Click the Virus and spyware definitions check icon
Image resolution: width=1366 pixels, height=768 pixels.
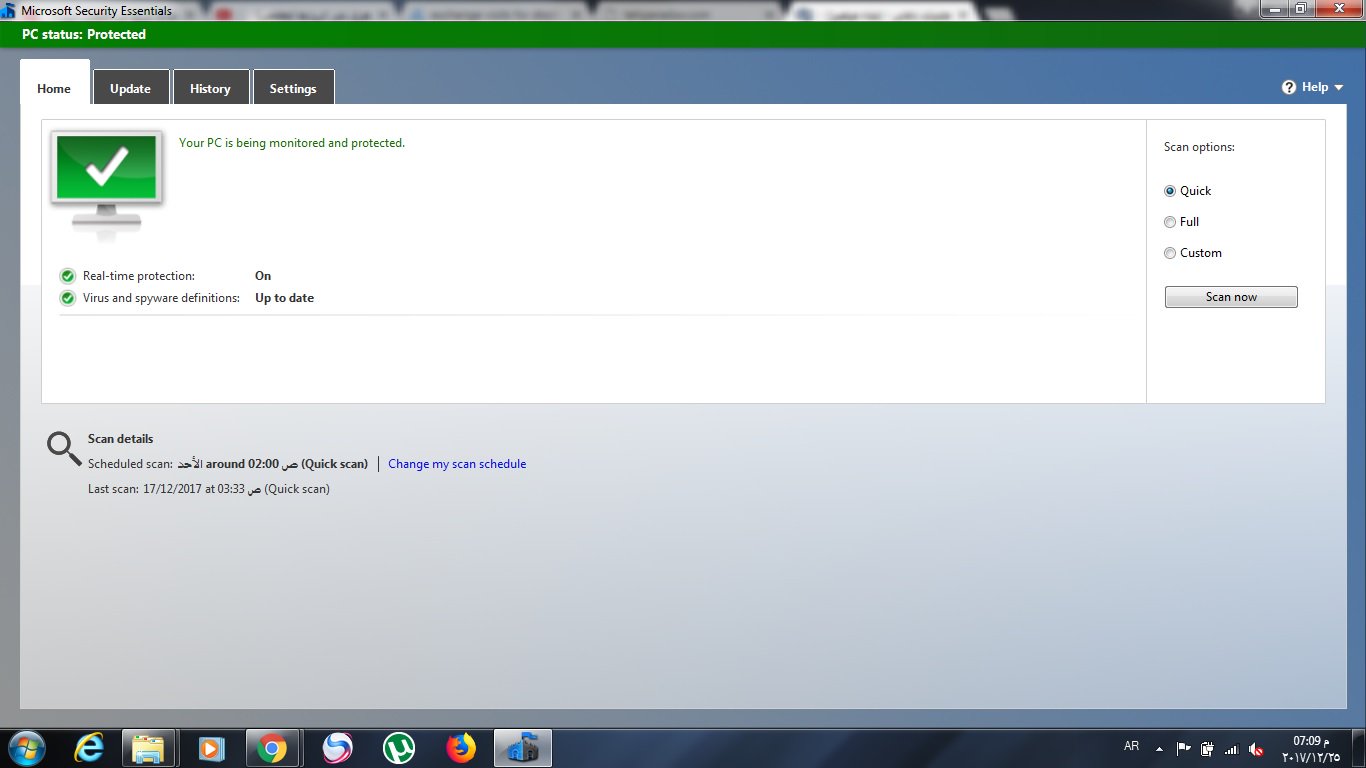click(x=67, y=298)
